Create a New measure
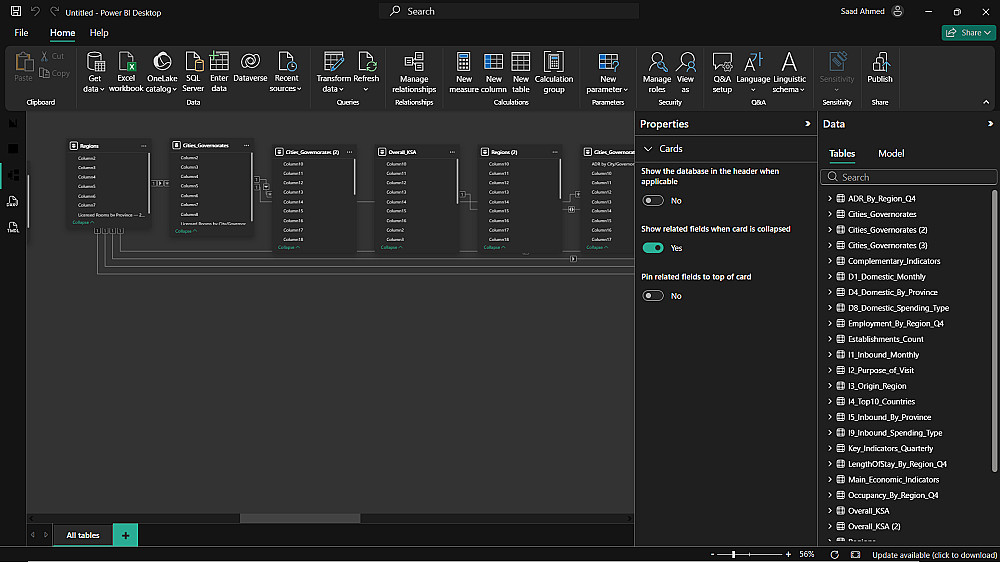Screen dimensions: 1000x562 click(x=464, y=69)
